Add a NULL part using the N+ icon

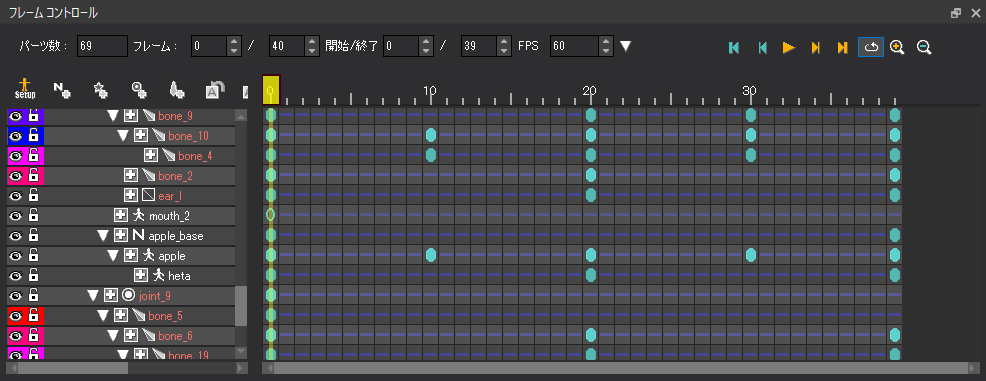tap(62, 91)
